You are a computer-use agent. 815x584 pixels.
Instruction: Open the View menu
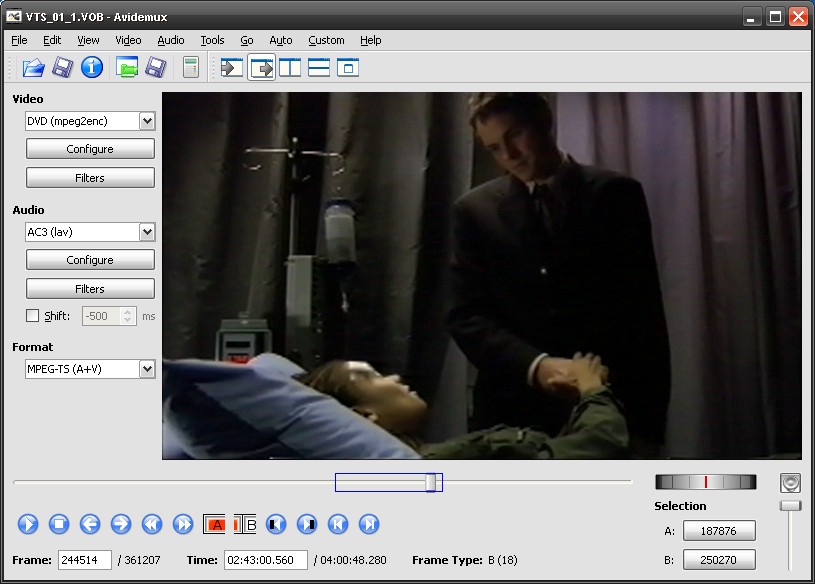[88, 40]
